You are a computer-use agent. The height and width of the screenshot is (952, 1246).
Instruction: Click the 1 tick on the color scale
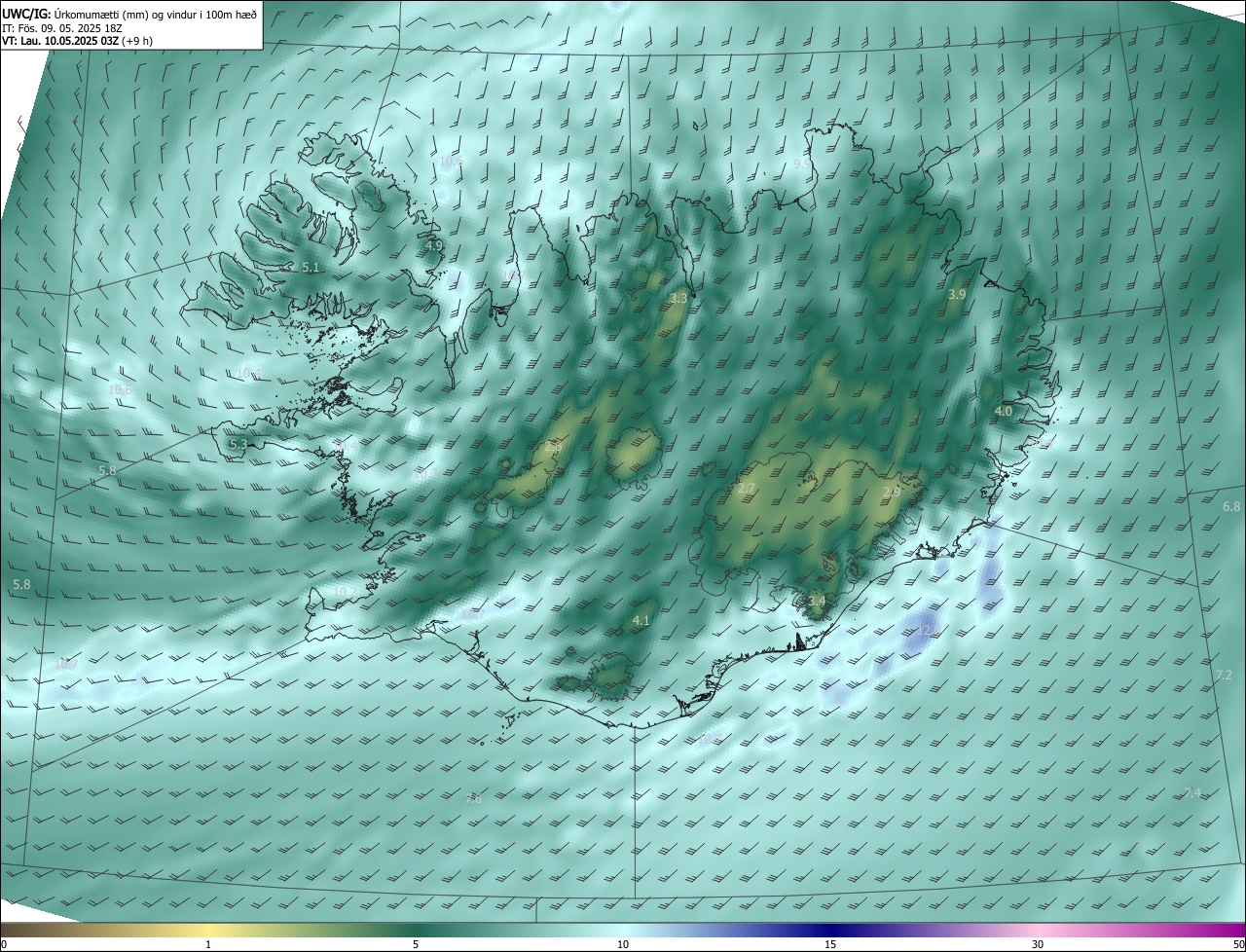coord(208,944)
